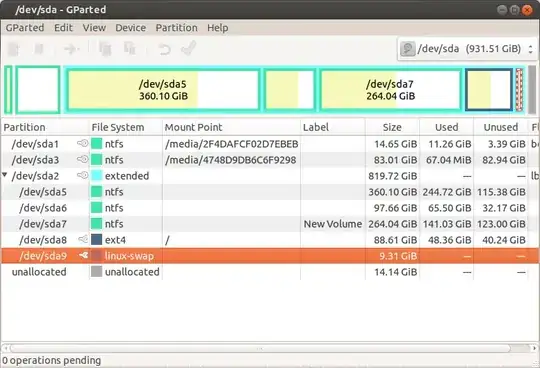Click the dark blue ext4 color swatch

pos(96,240)
